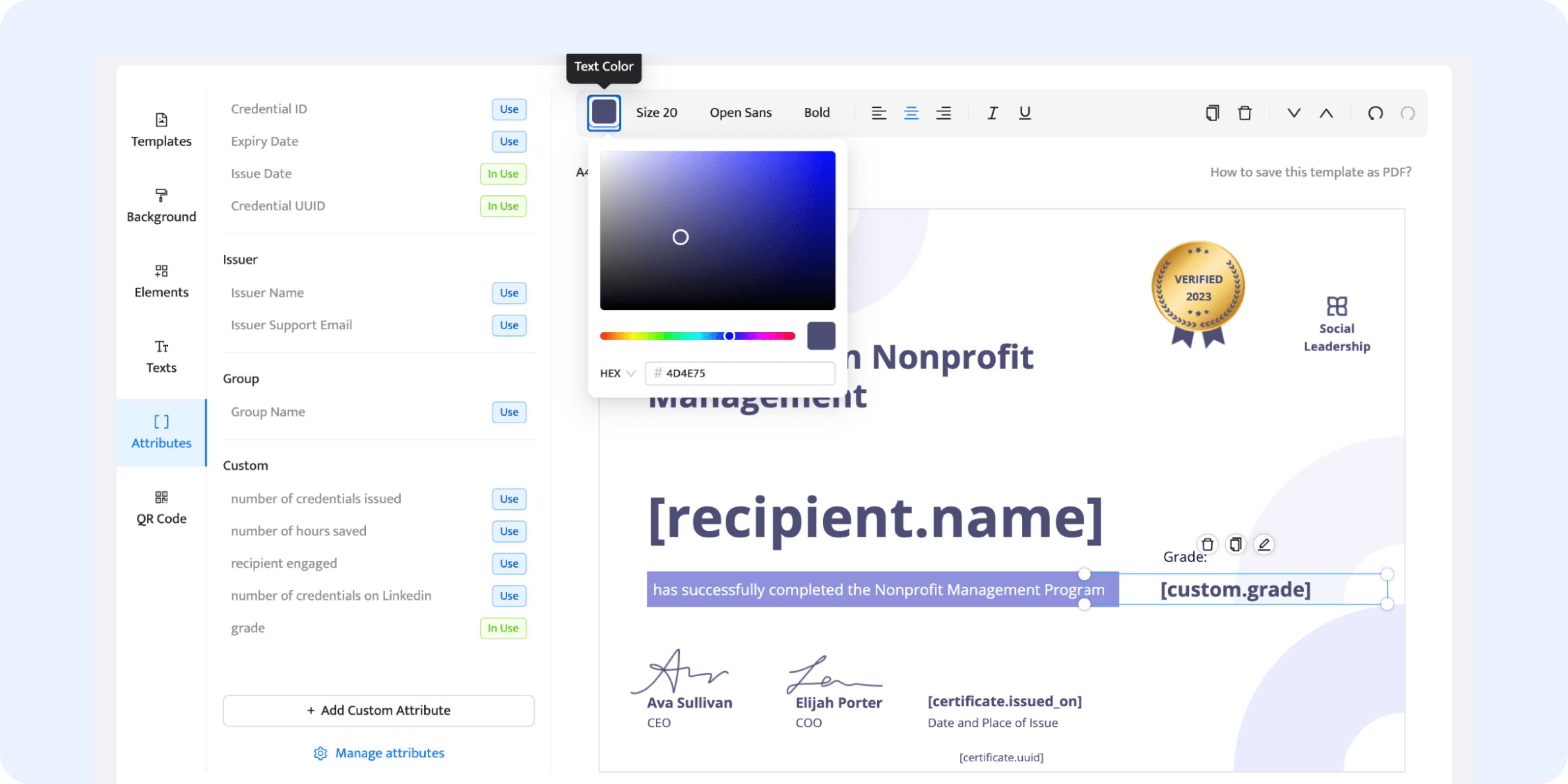Select the [custom.grade] text box

click(x=1235, y=589)
